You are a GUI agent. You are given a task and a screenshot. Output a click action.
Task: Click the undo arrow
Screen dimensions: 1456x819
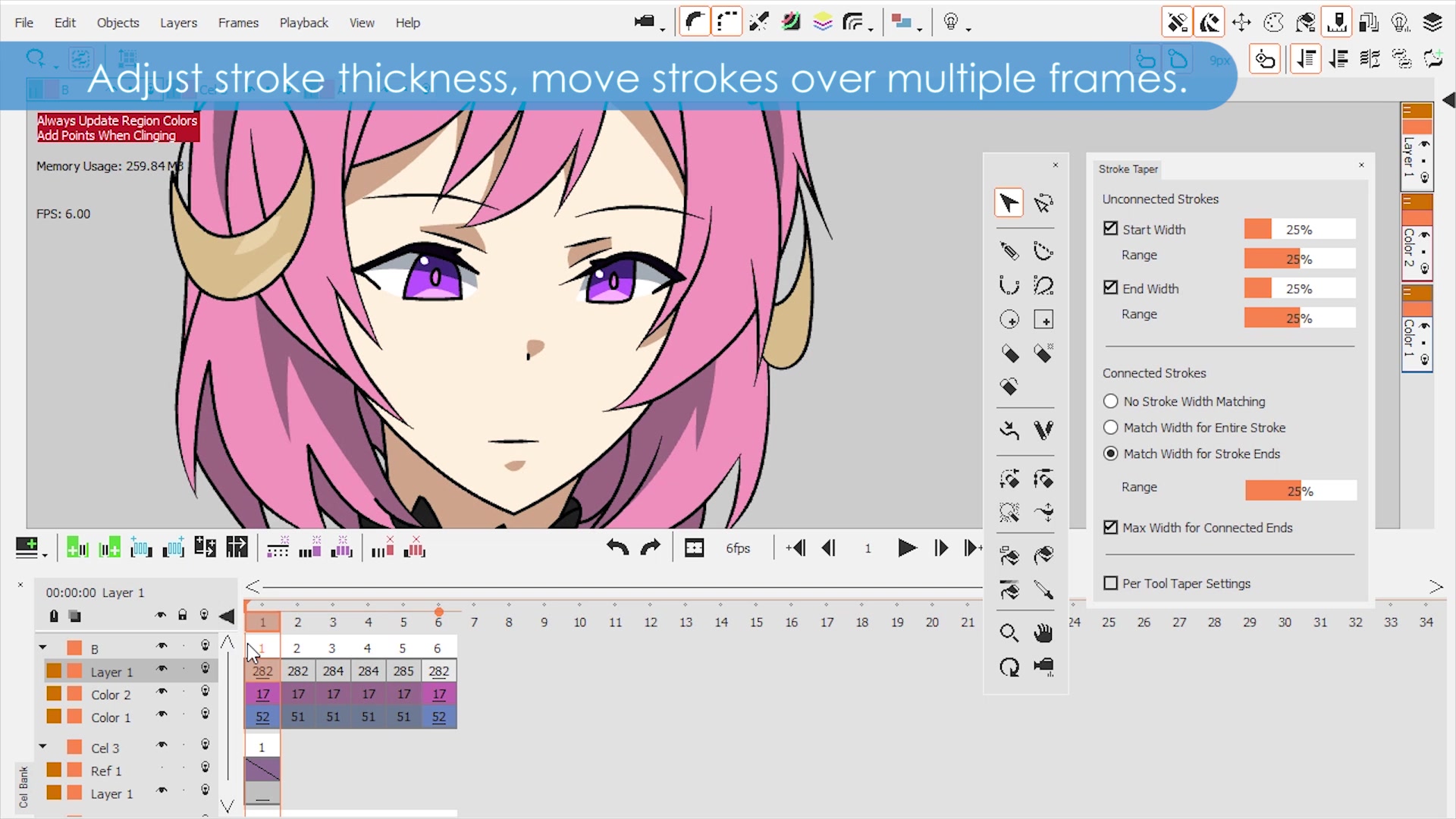click(x=617, y=548)
